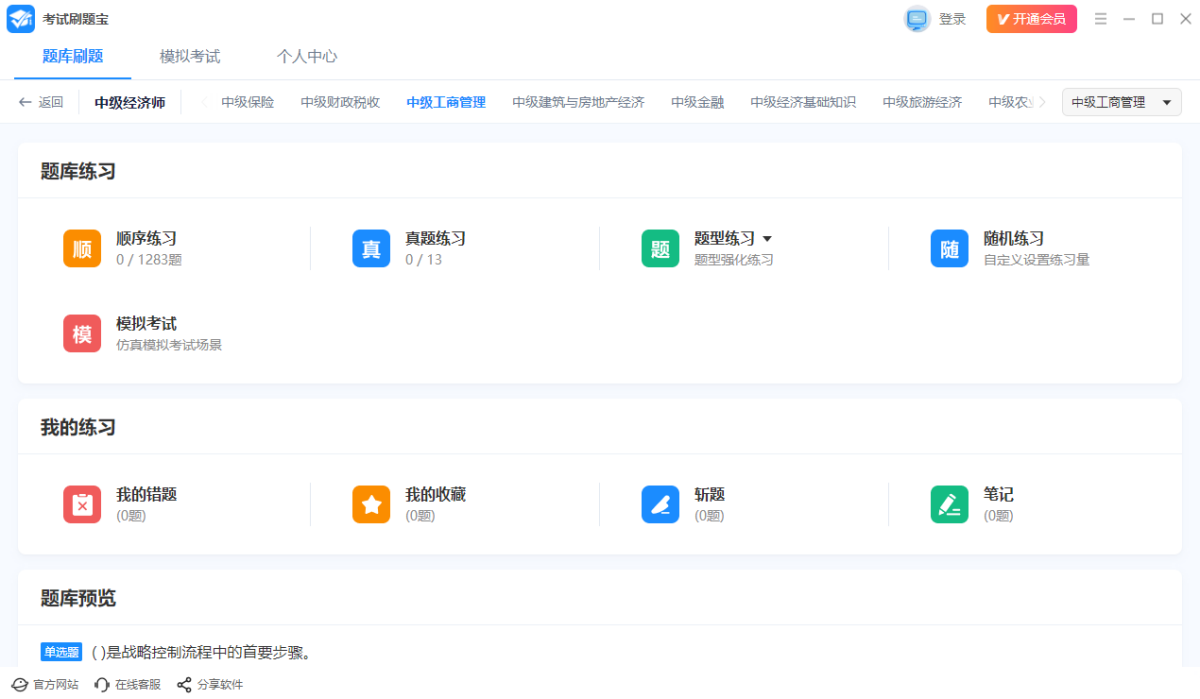The image size is (1200, 699).
Task: Click the 考试刷题宝 app logo
Action: [x=21, y=19]
